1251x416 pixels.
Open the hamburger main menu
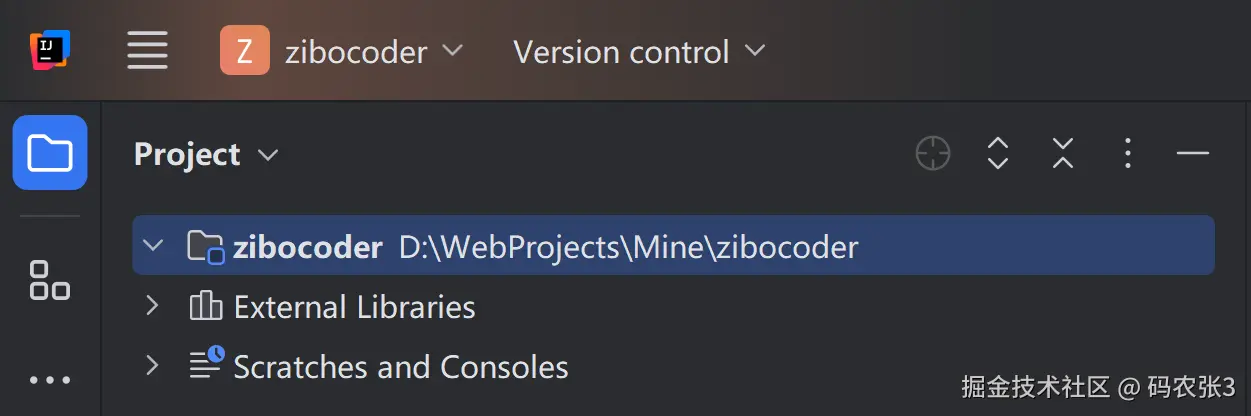tap(147, 50)
